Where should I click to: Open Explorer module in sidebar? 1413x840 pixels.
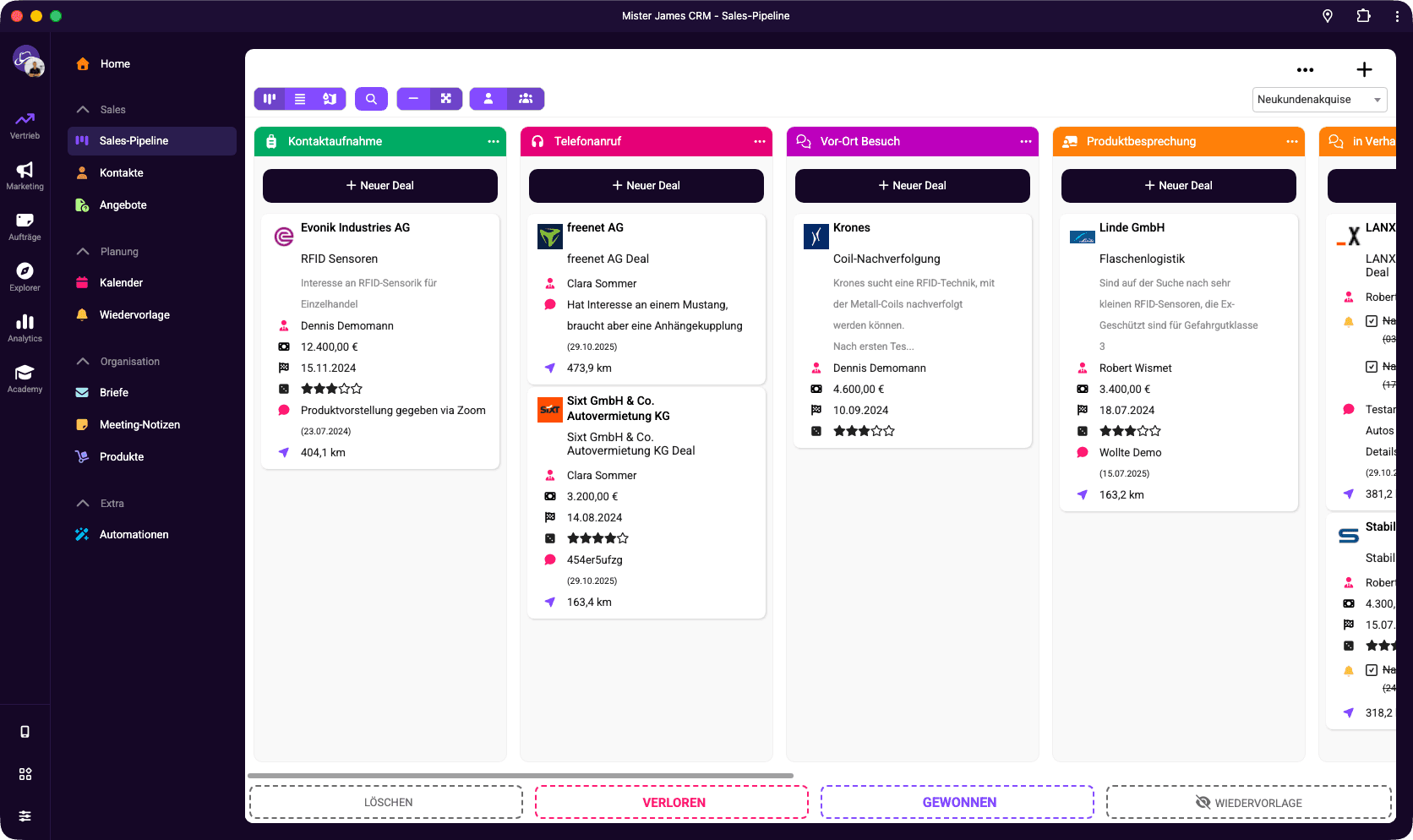click(x=25, y=277)
